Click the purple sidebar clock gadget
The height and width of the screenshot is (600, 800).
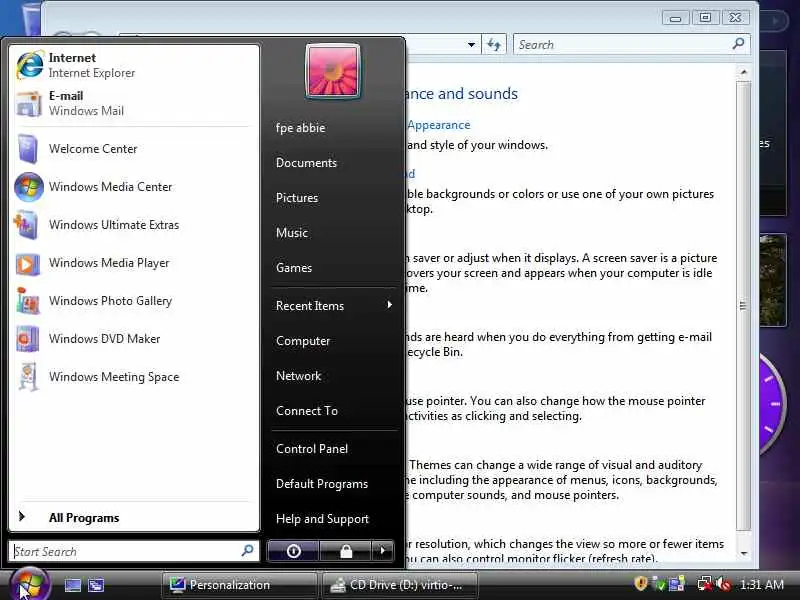[x=772, y=403]
